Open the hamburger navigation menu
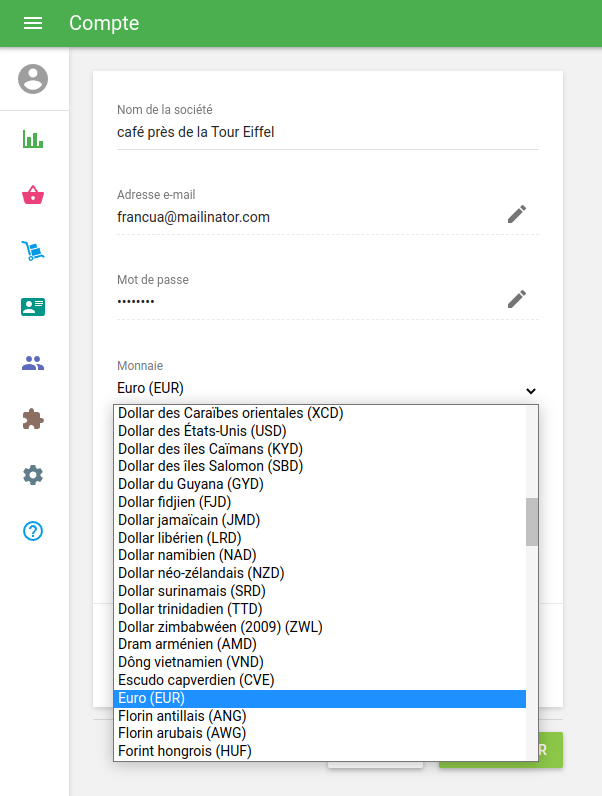Viewport: 602px width, 796px height. tap(33, 23)
